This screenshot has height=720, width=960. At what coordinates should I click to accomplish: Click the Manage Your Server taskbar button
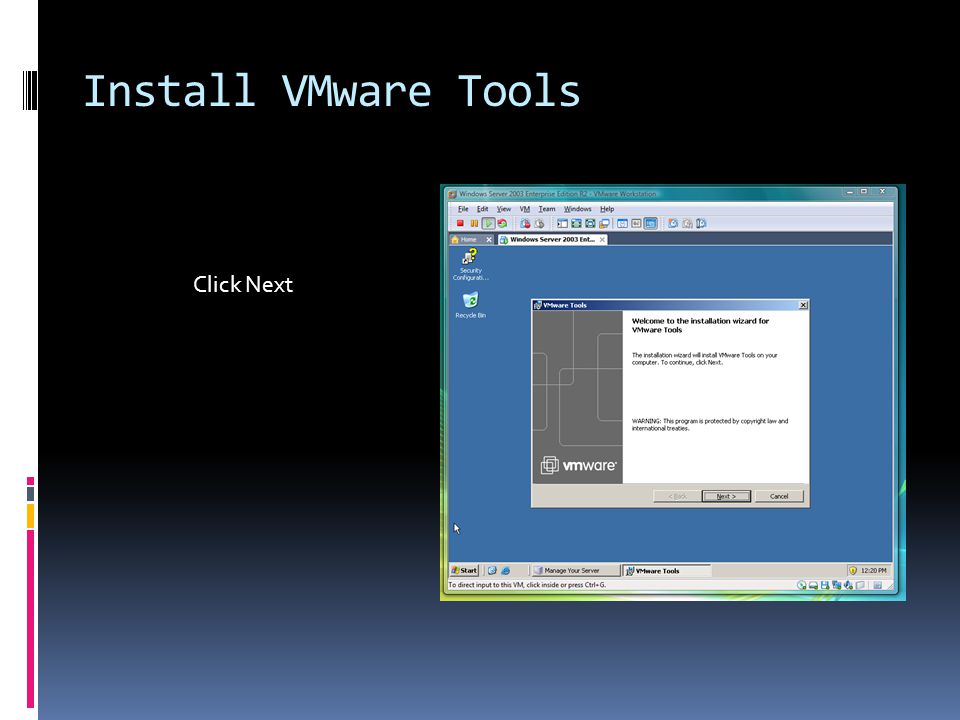(x=576, y=570)
